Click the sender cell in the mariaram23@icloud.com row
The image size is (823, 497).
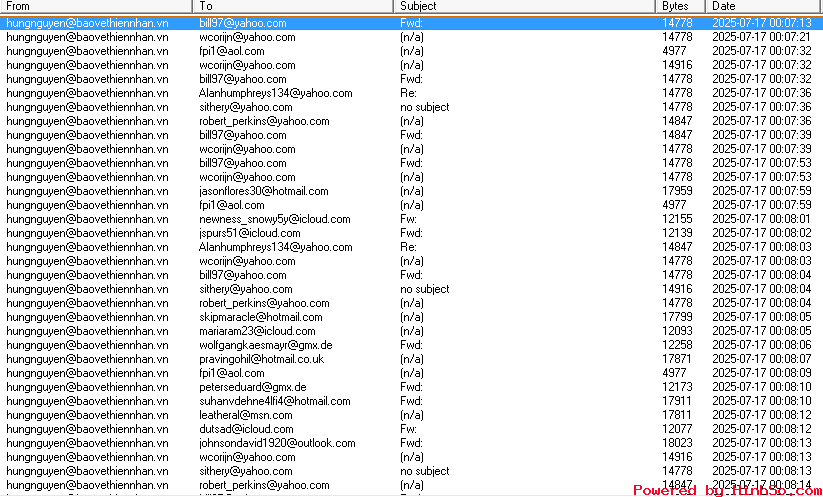pos(87,331)
